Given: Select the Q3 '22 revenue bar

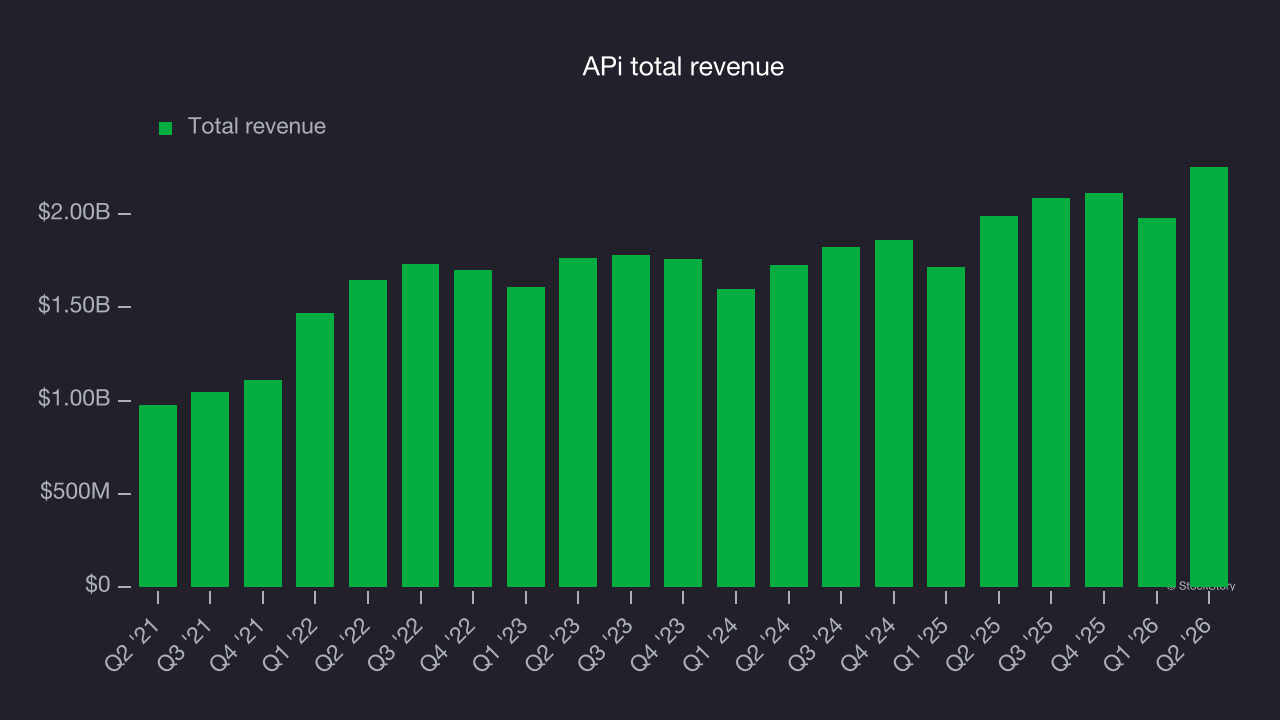Looking at the screenshot, I should click(421, 426).
